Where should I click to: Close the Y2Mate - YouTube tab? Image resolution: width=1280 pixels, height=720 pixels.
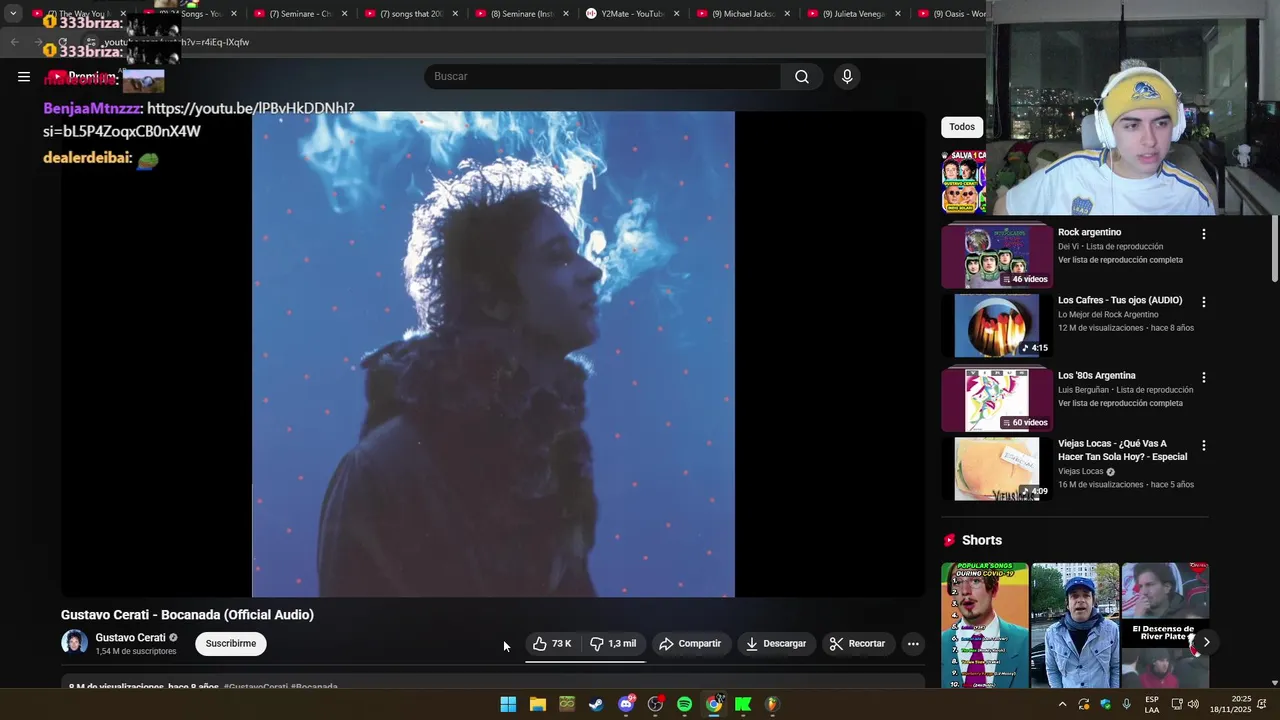(x=677, y=14)
